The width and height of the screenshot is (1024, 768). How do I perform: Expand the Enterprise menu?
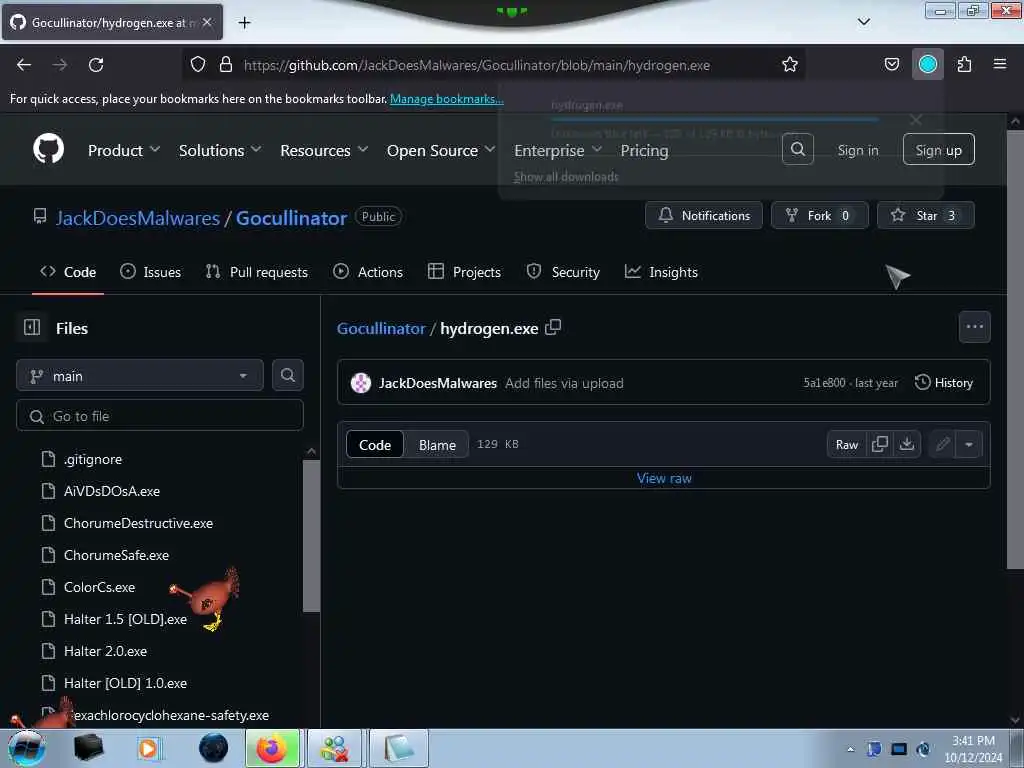tap(558, 151)
